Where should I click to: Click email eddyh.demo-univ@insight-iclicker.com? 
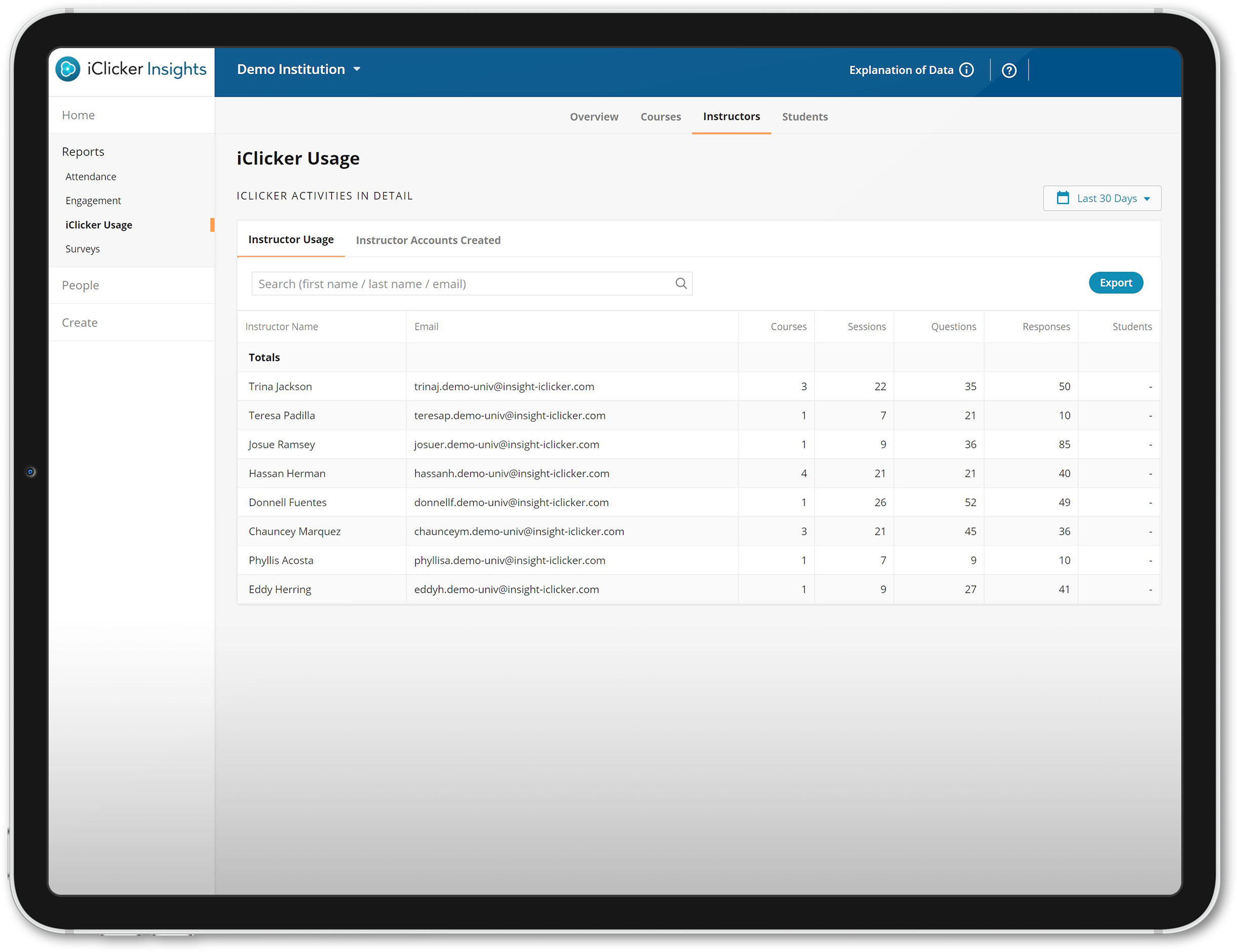click(506, 589)
